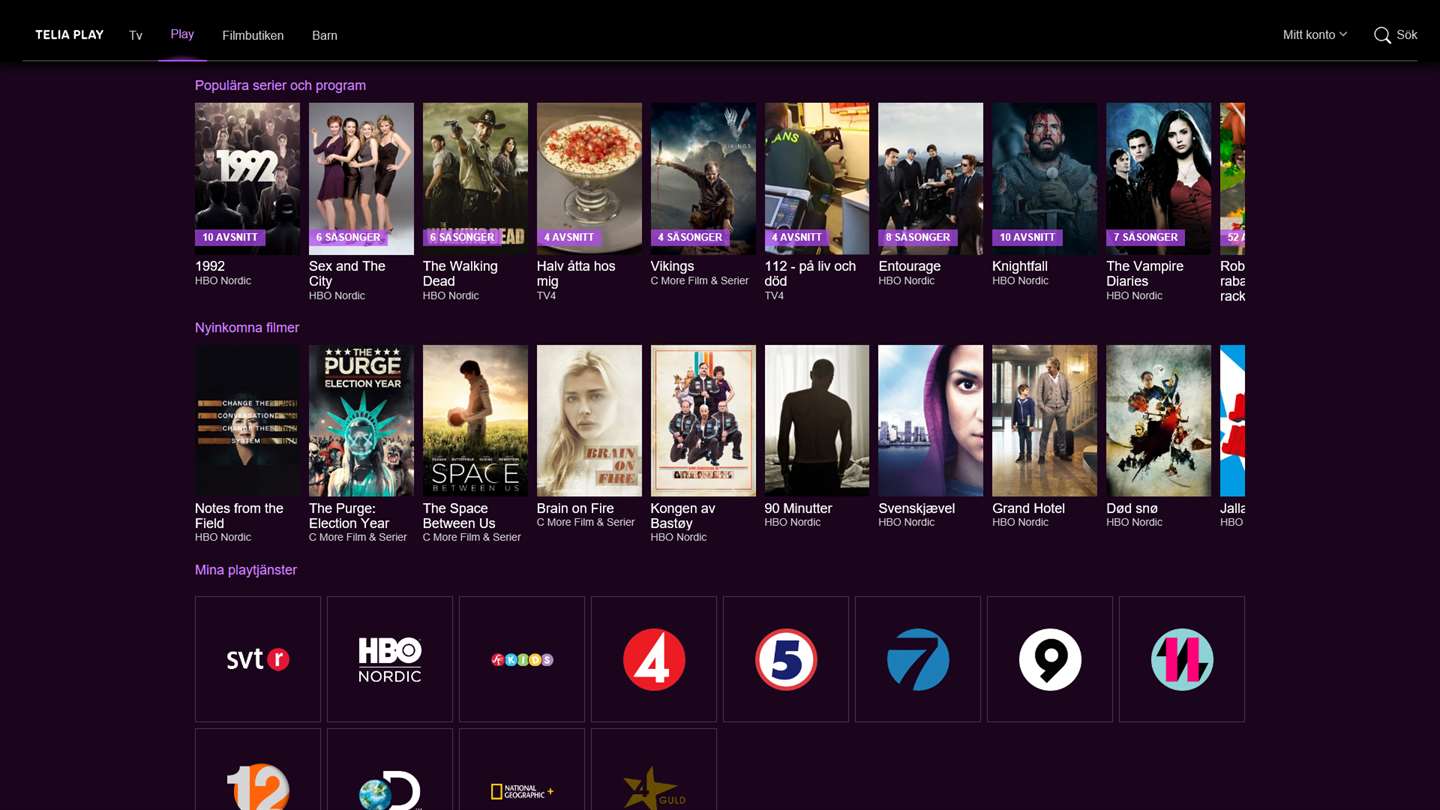The height and width of the screenshot is (810, 1440).
Task: Open the Sex and The City poster
Action: [361, 179]
